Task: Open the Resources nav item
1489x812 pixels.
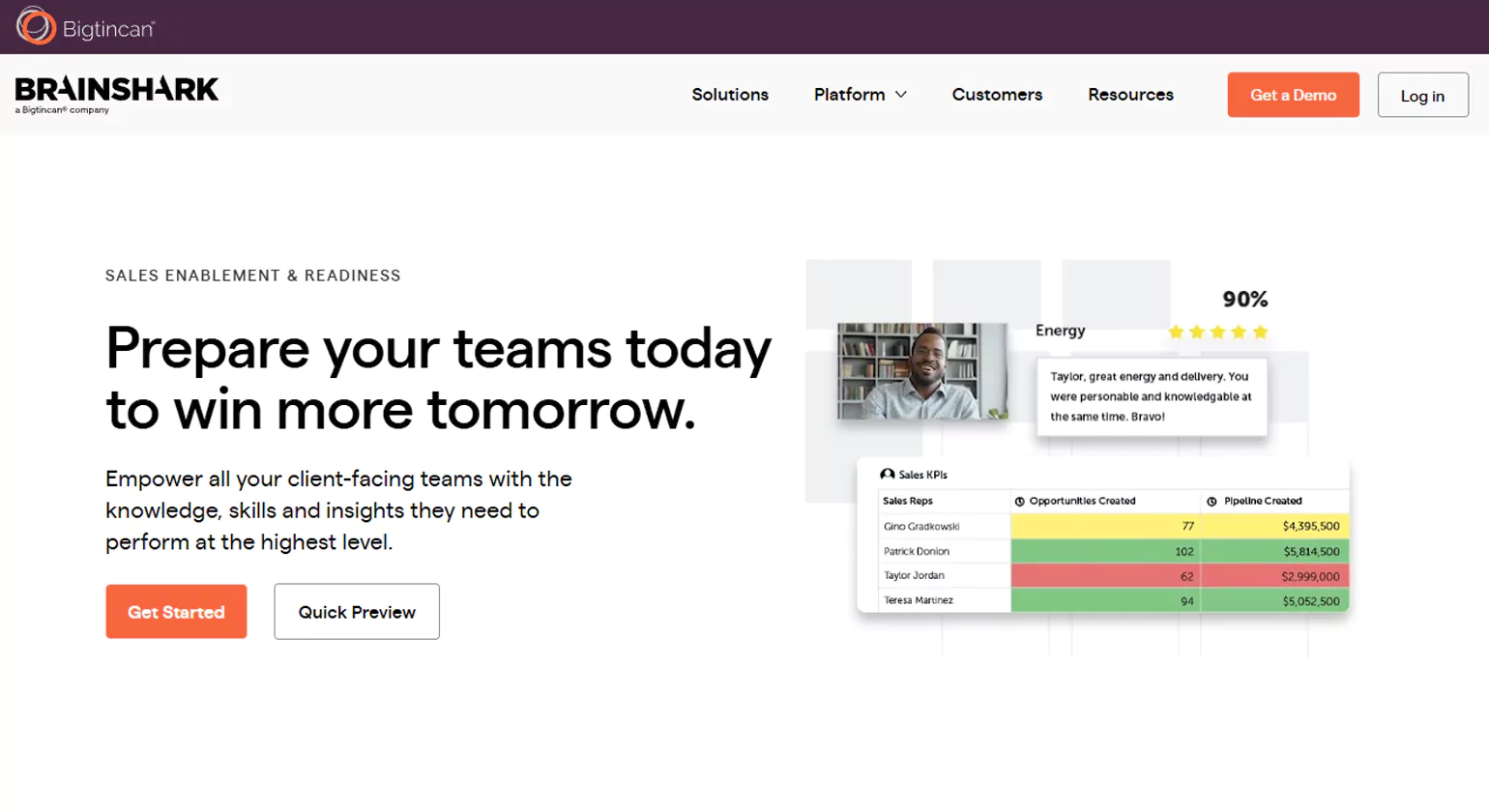Action: [1130, 95]
